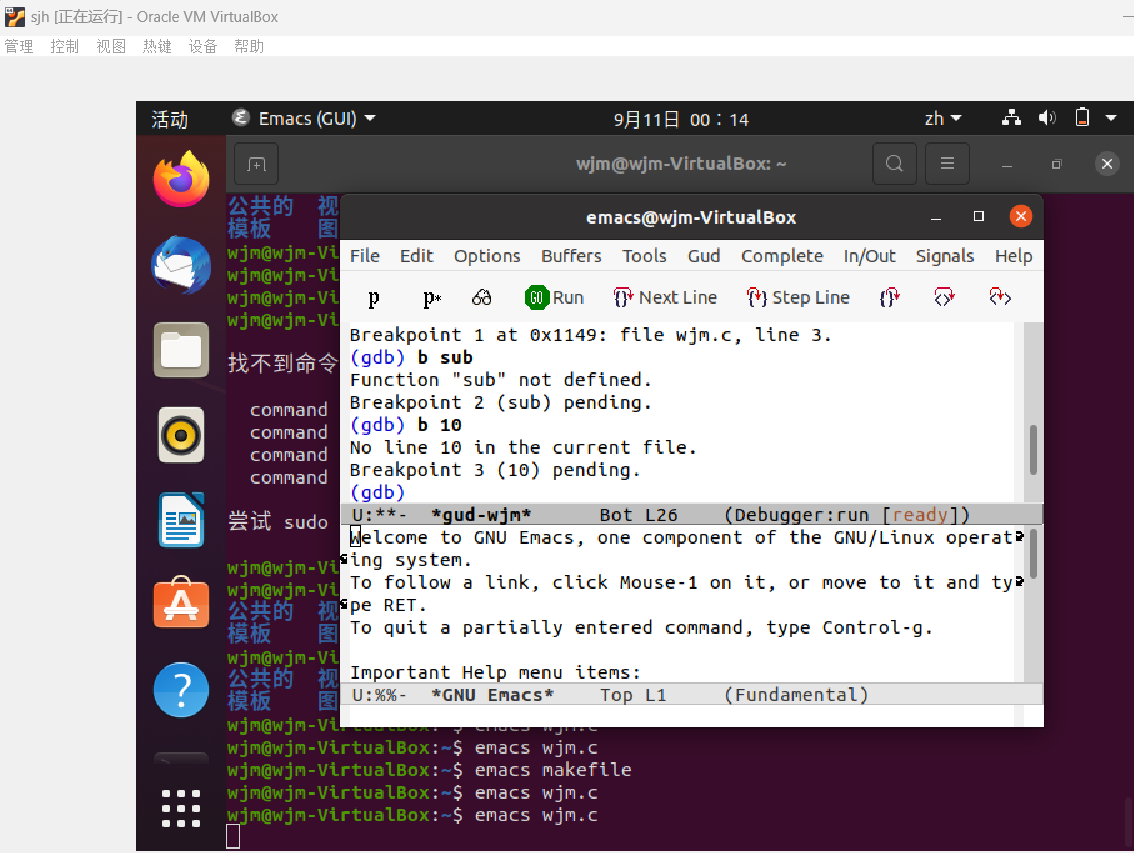Click the network status icon in top bar
Screen dimensions: 1134x853
click(x=1011, y=117)
